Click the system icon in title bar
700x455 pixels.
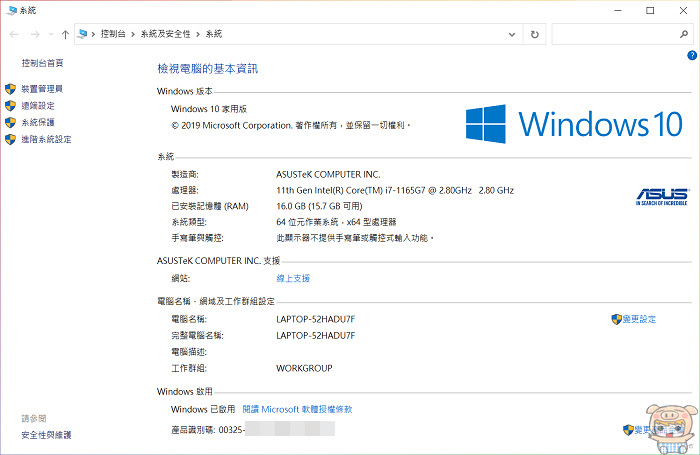12,10
